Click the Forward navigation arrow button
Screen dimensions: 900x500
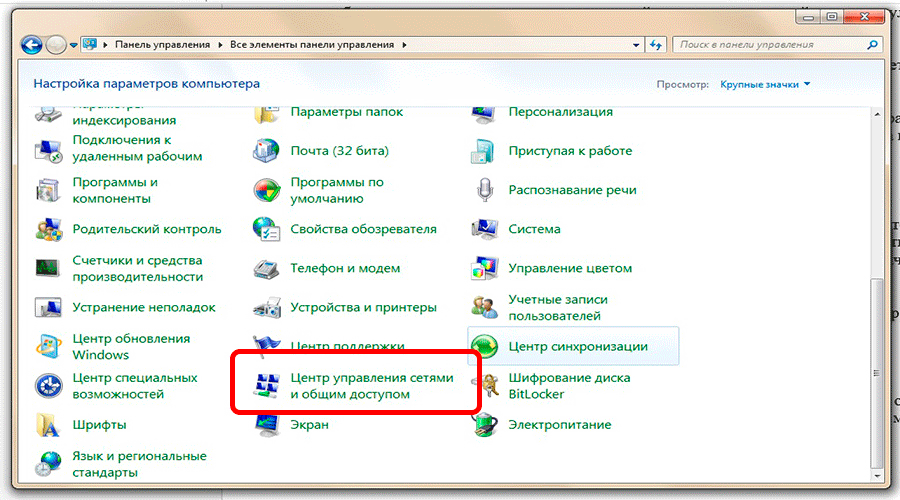[x=56, y=45]
